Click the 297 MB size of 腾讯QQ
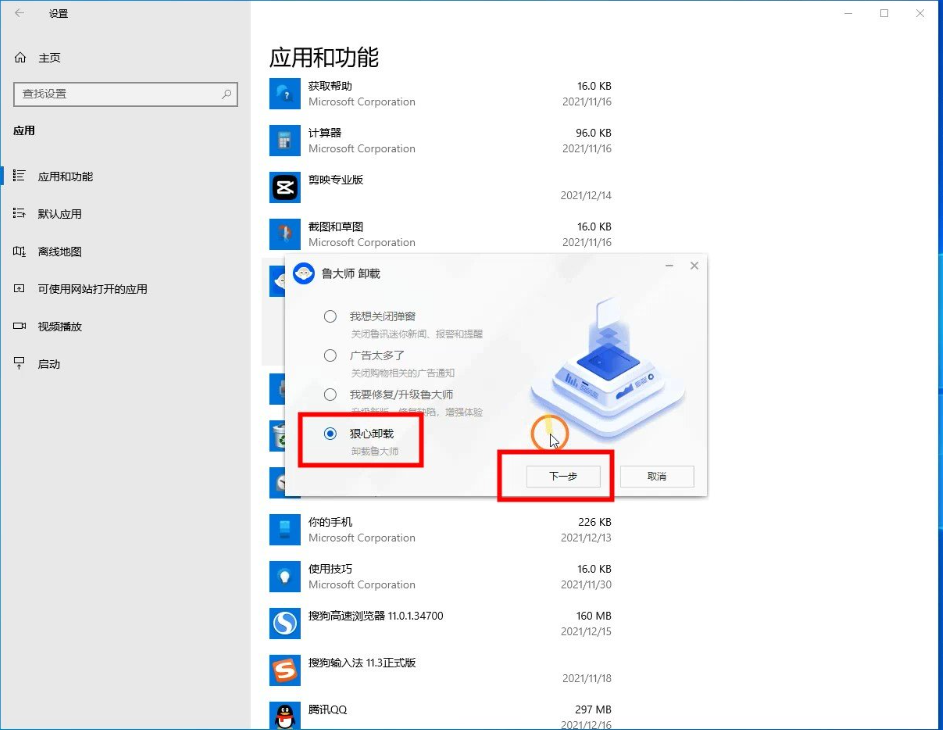Viewport: 943px width, 730px height. (593, 710)
